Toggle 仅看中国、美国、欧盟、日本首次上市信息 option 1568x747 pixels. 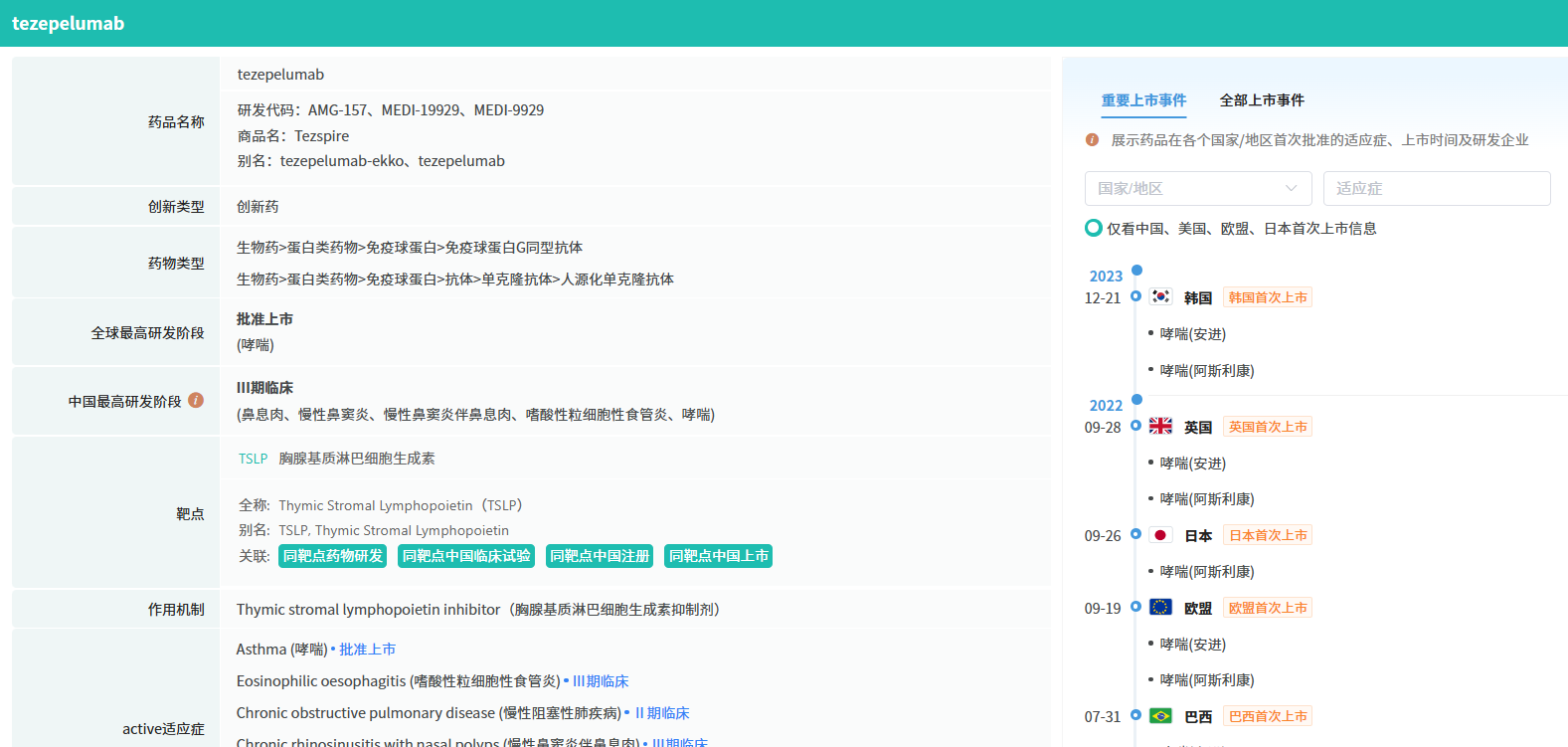[x=1094, y=228]
